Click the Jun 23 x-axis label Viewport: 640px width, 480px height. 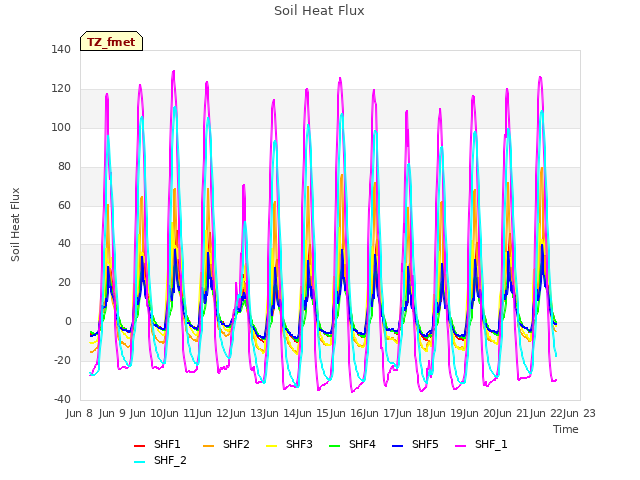(580, 413)
